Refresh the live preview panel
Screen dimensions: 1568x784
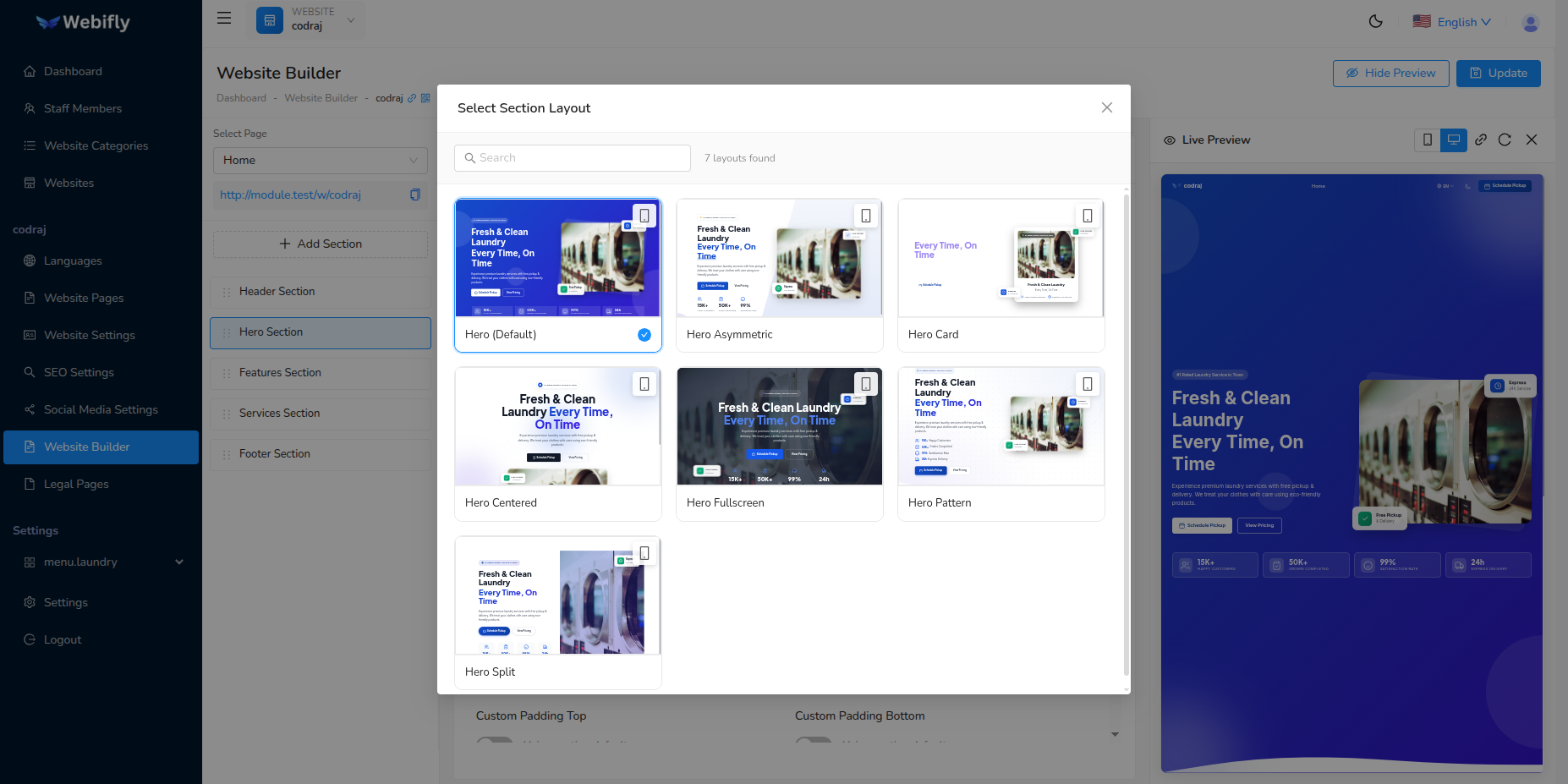pos(1505,140)
